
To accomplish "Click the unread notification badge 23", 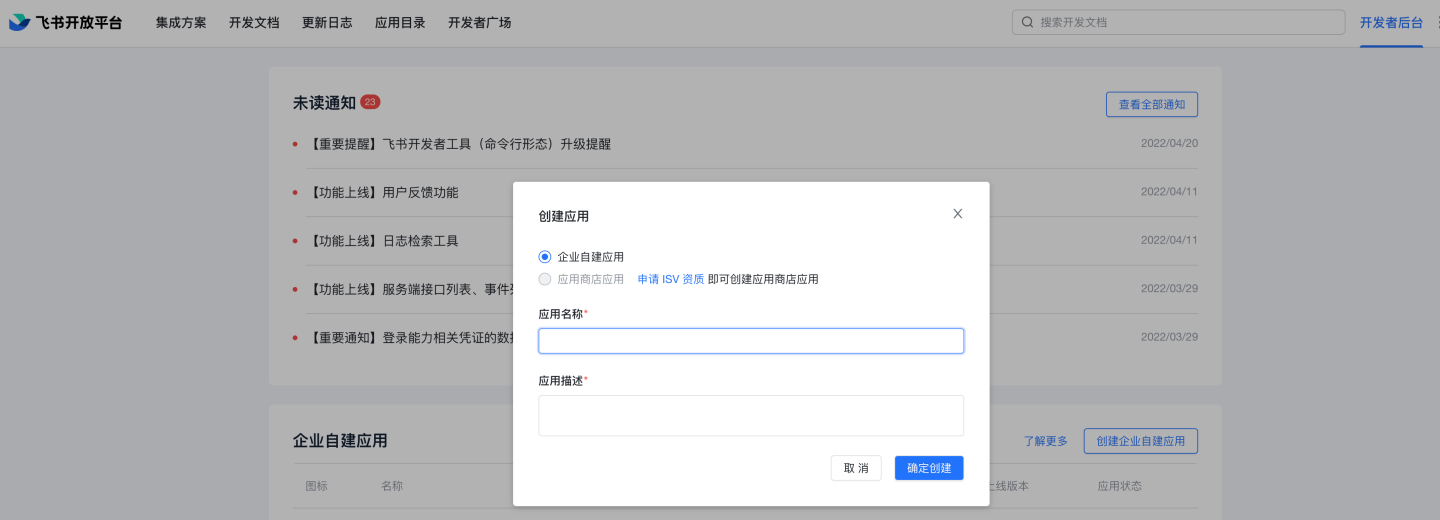I will coord(370,102).
